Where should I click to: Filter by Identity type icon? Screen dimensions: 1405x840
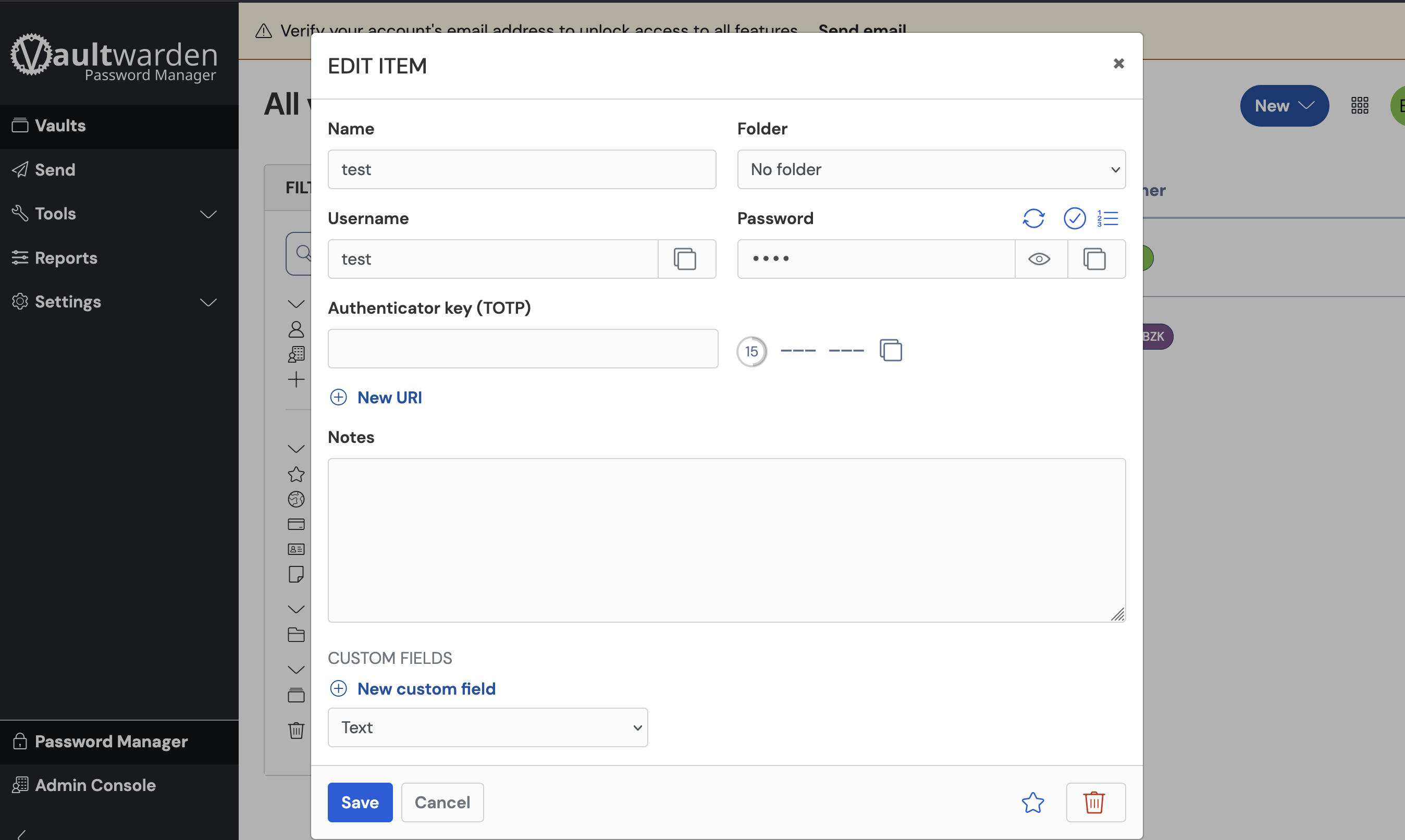tap(296, 549)
